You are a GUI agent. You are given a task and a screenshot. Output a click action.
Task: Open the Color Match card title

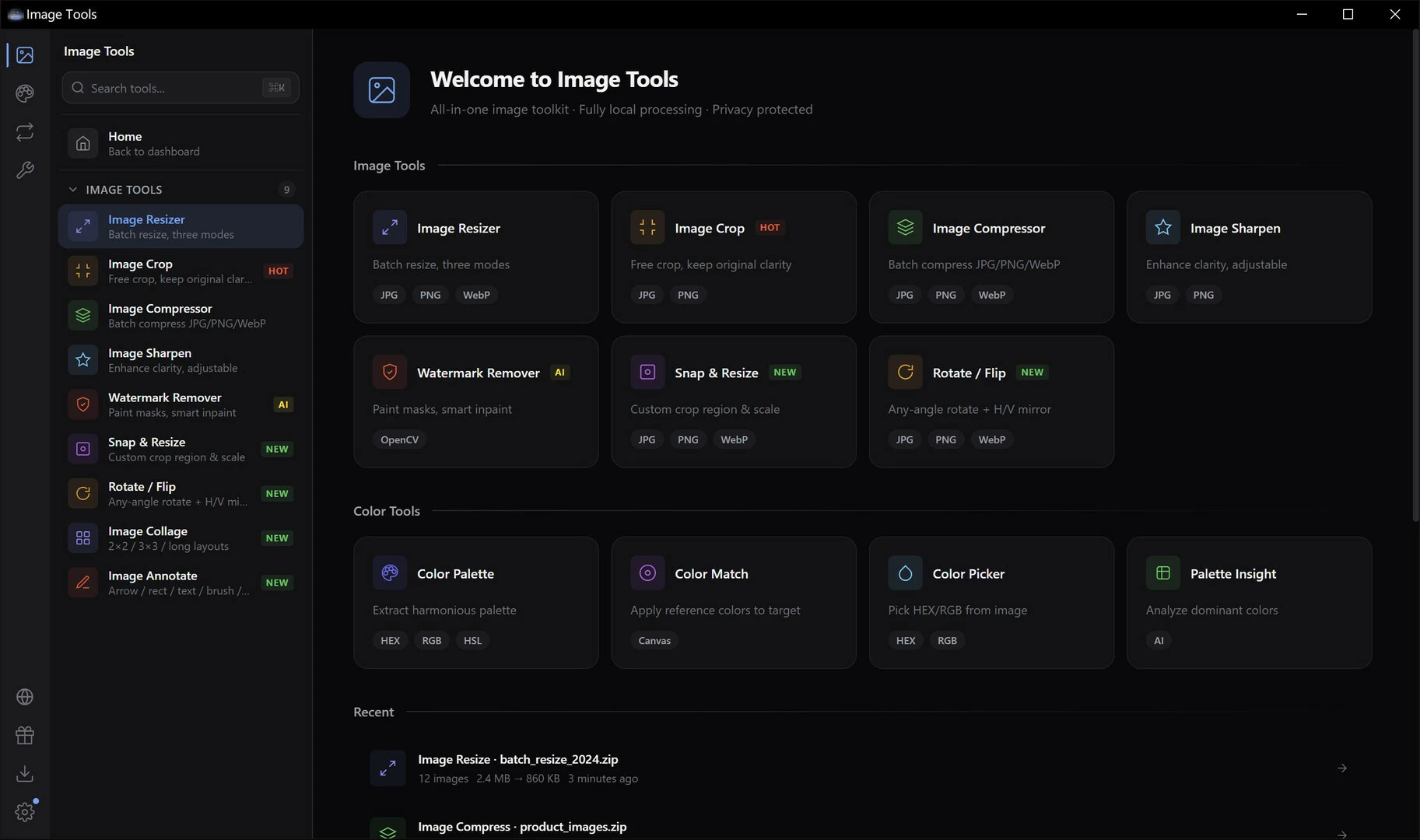pyautogui.click(x=711, y=573)
